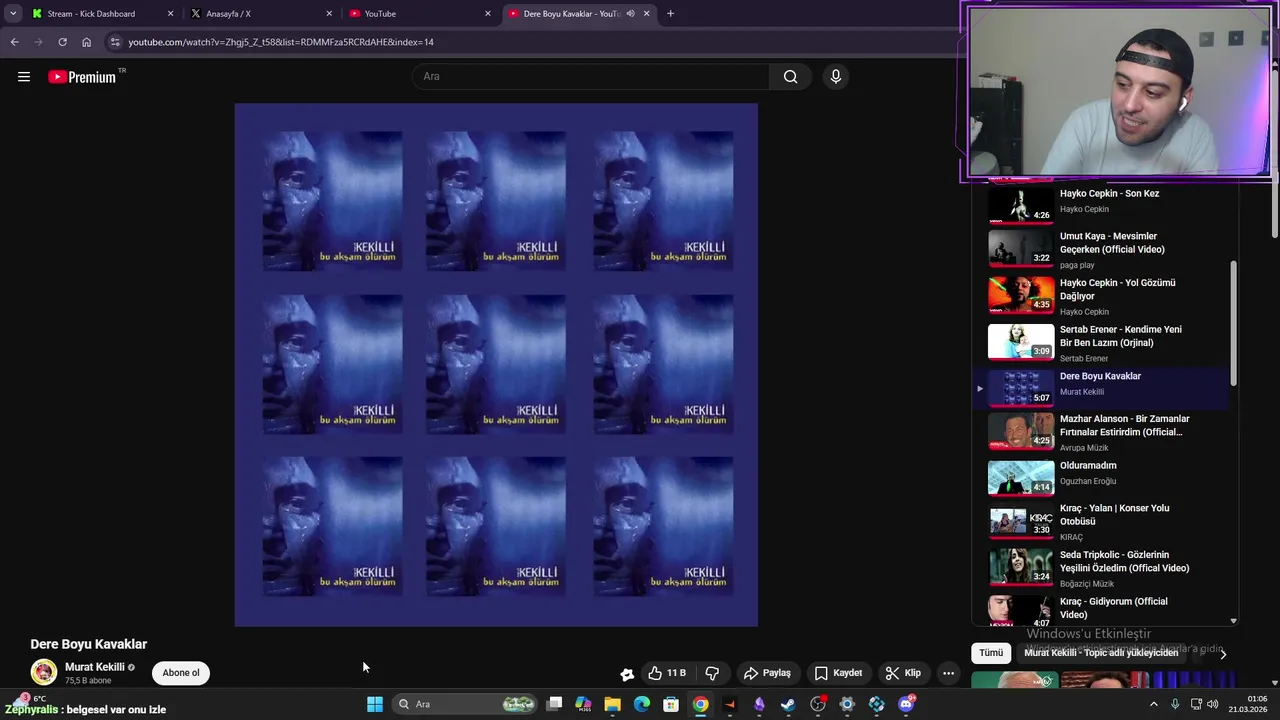Save the video with Kaydet
1280x720 pixels.
click(x=838, y=673)
